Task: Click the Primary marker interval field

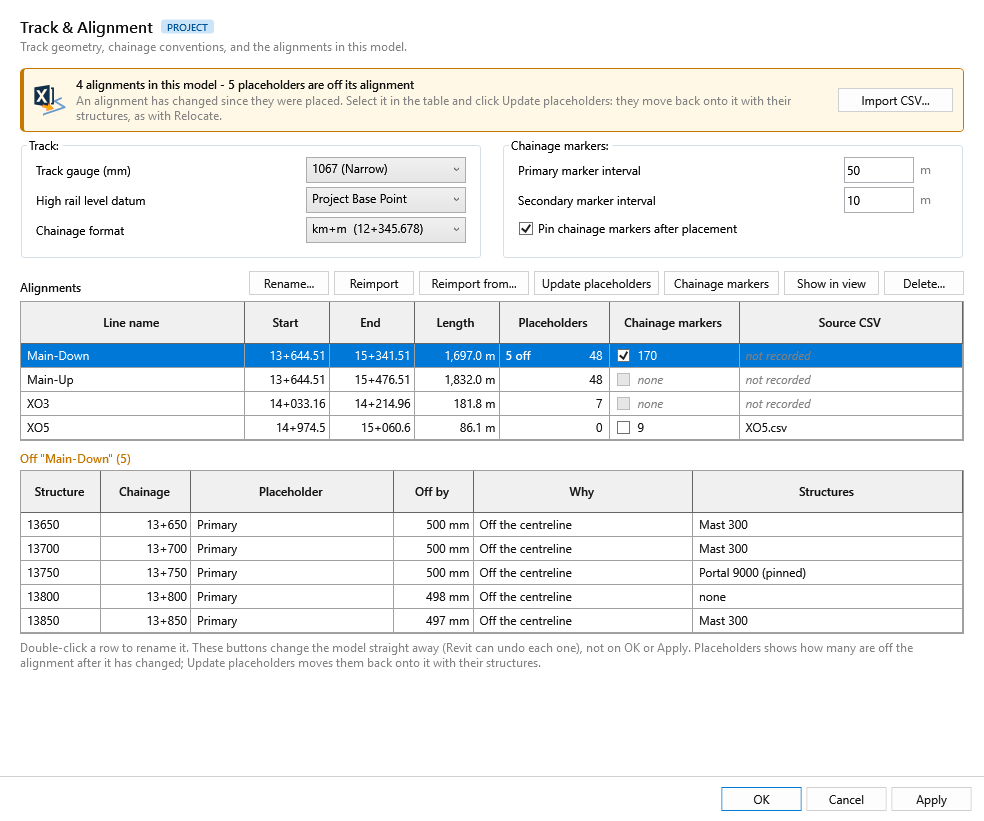Action: click(878, 170)
